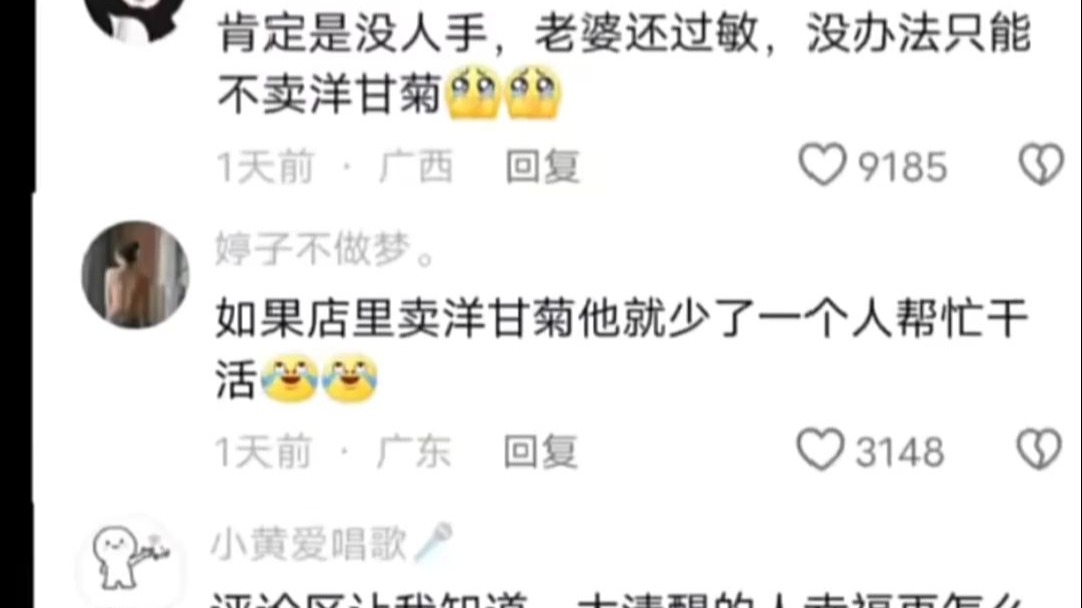Select comment text 肯定是没人手,老婆还过敏
1082x608 pixels.
point(489,33)
